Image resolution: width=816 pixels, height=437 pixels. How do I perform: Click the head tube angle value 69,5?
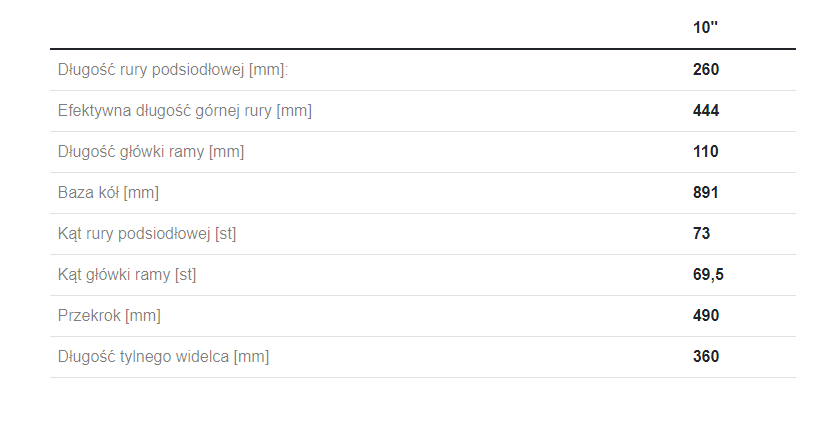point(708,275)
